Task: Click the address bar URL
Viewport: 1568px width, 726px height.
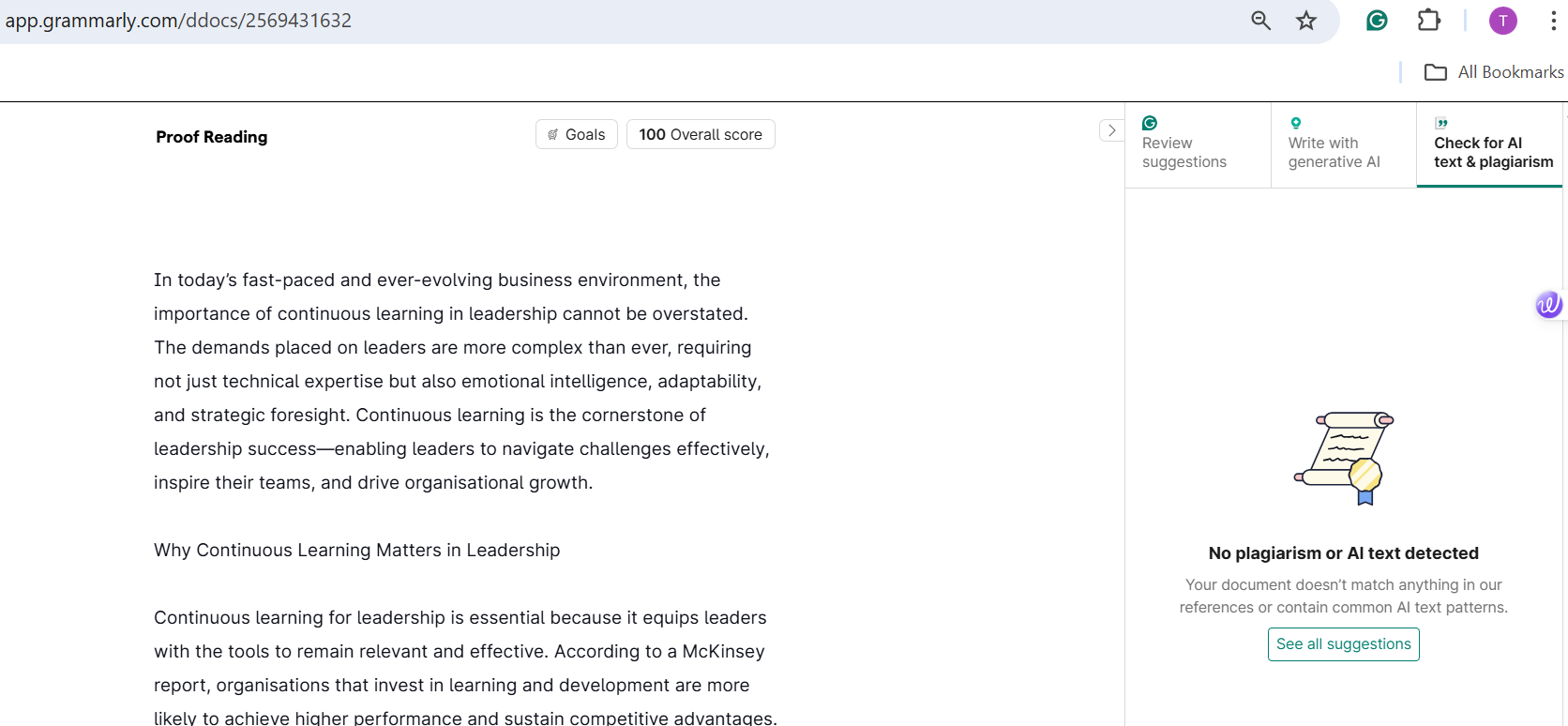Action: coord(178,21)
